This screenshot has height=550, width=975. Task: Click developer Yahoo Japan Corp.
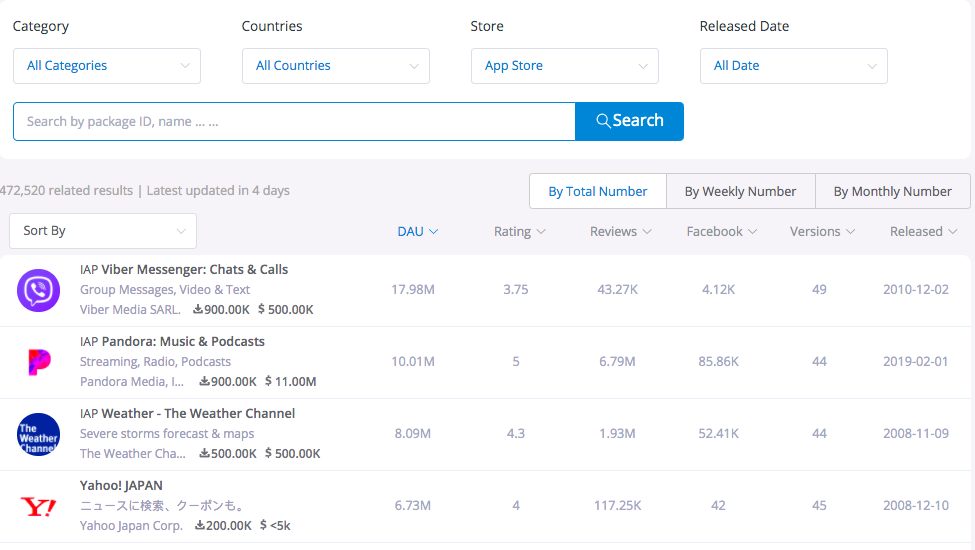[131, 525]
